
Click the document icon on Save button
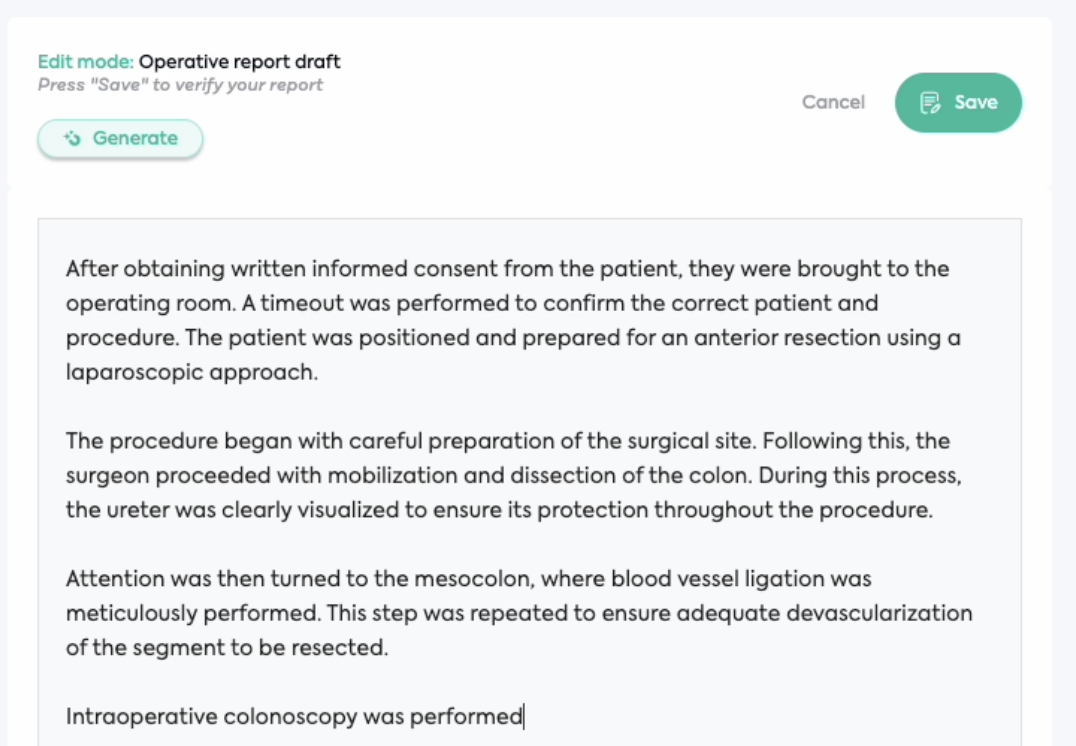pos(930,102)
